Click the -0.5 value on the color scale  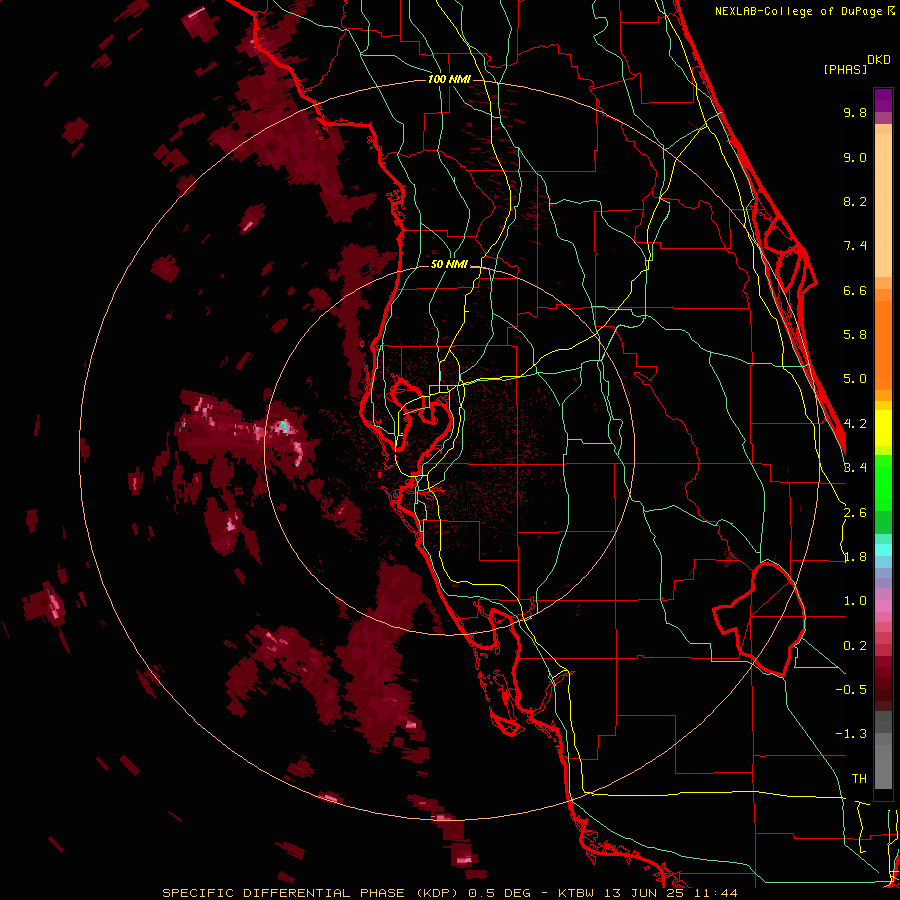[x=851, y=689]
